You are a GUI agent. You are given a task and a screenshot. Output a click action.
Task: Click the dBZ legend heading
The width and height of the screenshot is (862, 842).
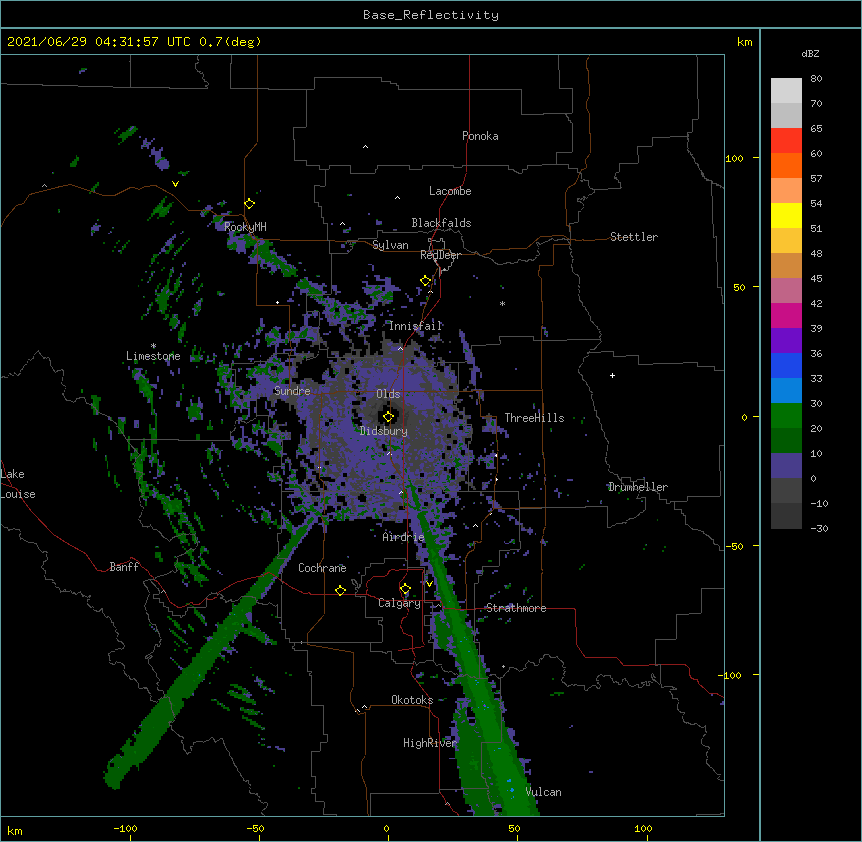pyautogui.click(x=810, y=53)
